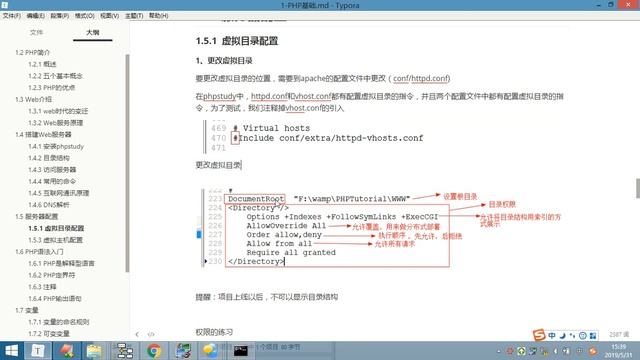The width and height of the screenshot is (640, 360).
Task: Go to outline item 1.5.3 虚拟主机配置
Action: point(55,240)
